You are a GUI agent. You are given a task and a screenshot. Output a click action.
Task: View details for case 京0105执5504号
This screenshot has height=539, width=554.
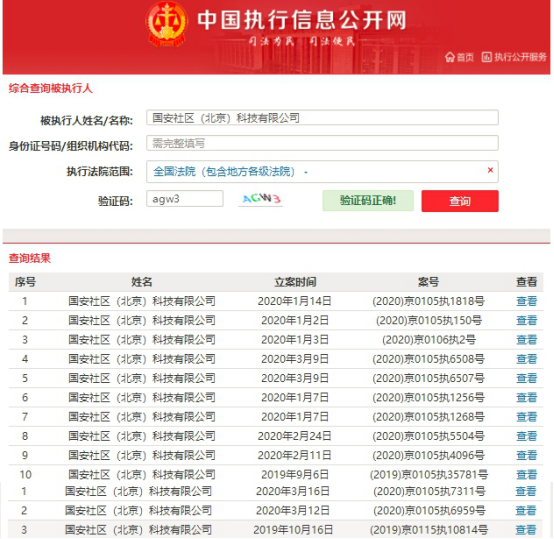tap(526, 436)
